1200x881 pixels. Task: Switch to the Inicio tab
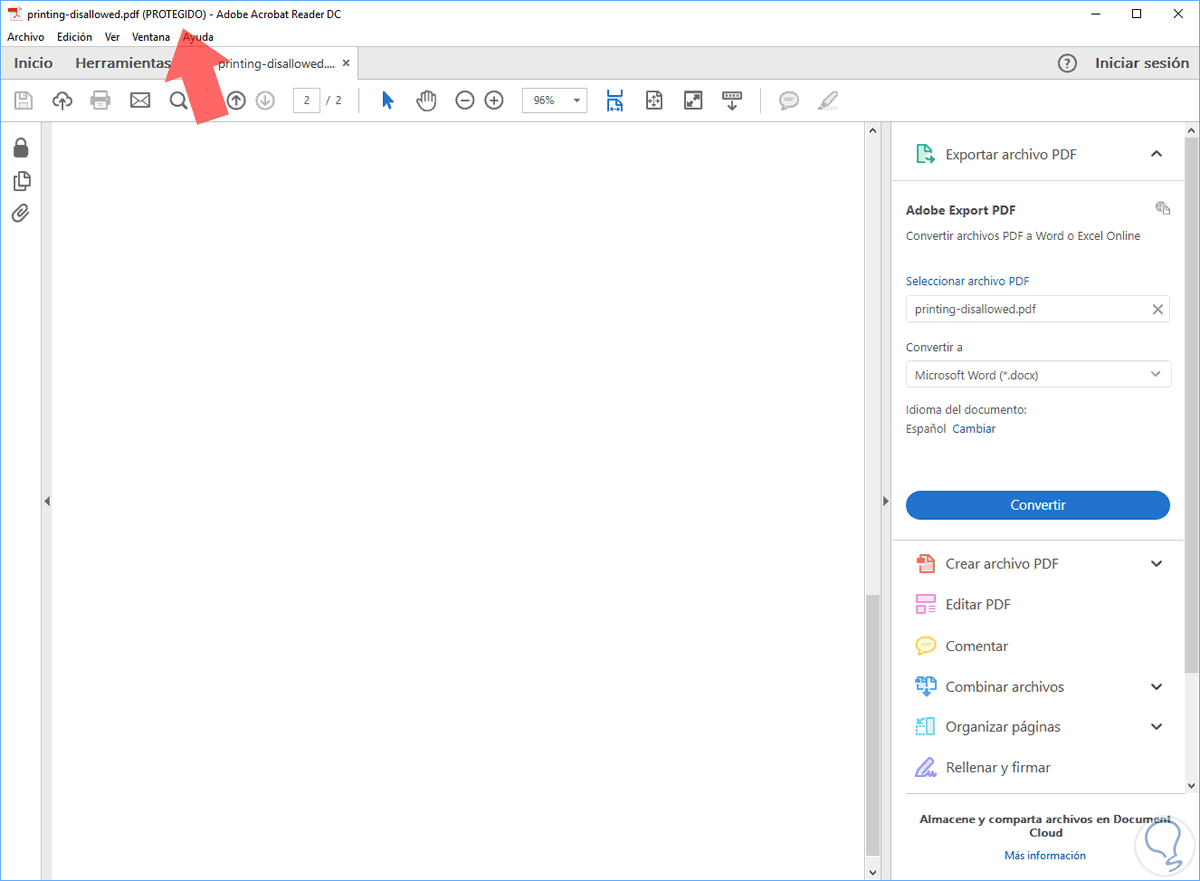pyautogui.click(x=33, y=63)
